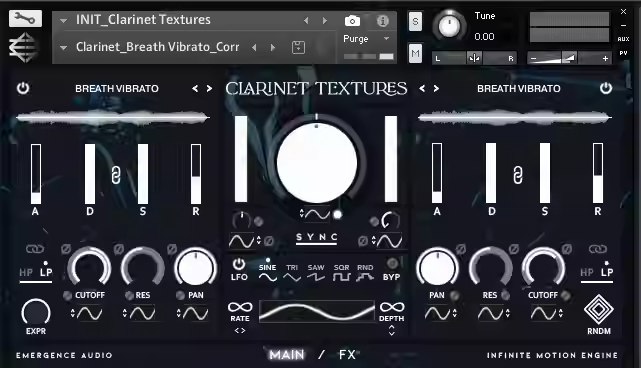Image resolution: width=641 pixels, height=368 pixels.
Task: Click the Tune value 0.00
Action: pos(484,37)
